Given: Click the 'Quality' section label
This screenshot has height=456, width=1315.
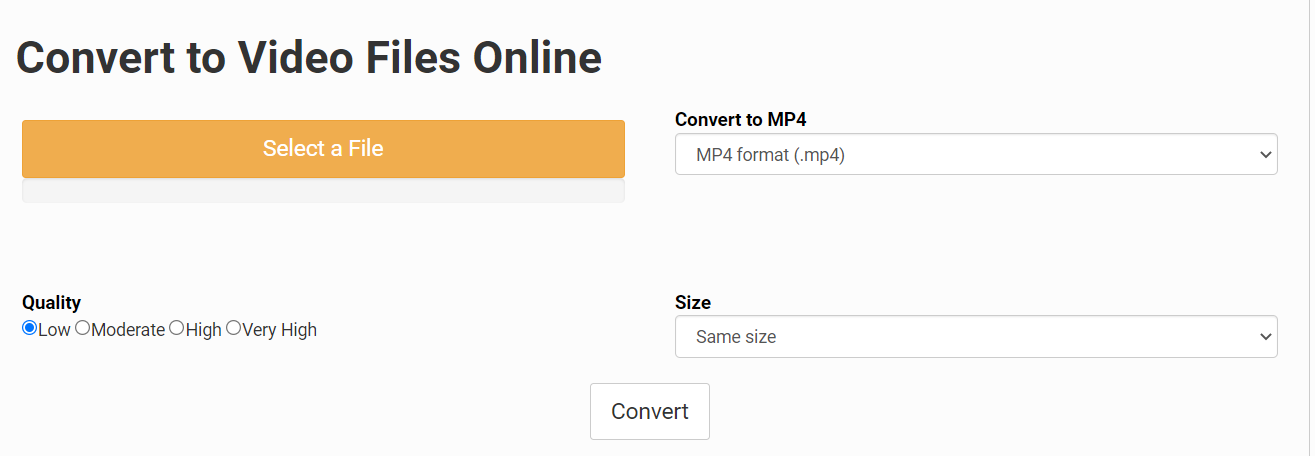Looking at the screenshot, I should [x=51, y=303].
